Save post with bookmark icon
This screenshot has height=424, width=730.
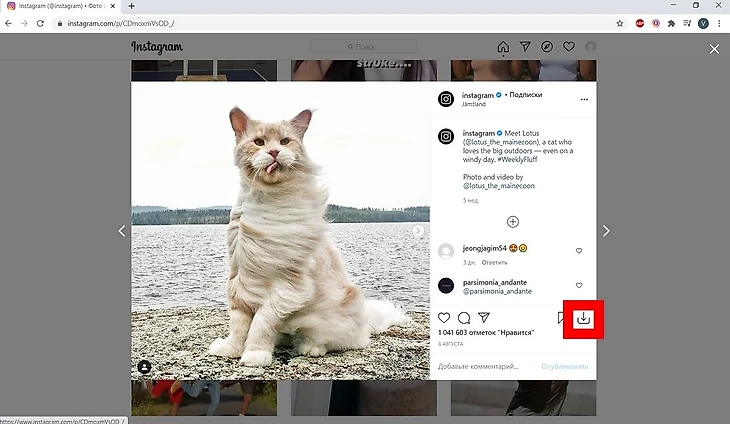pos(561,318)
